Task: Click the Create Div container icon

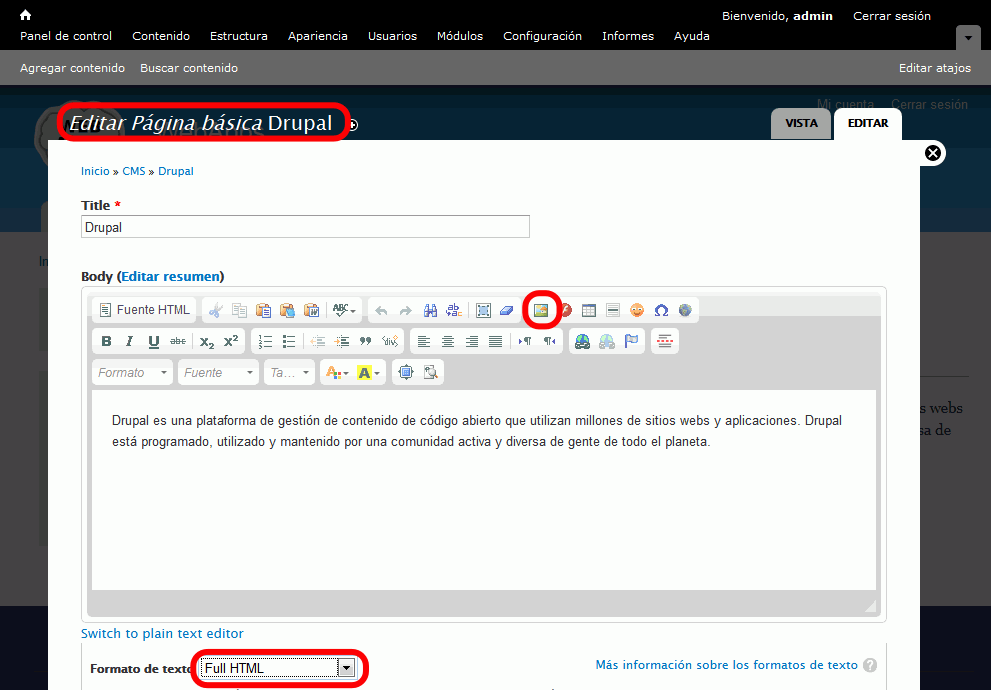Action: (x=389, y=341)
